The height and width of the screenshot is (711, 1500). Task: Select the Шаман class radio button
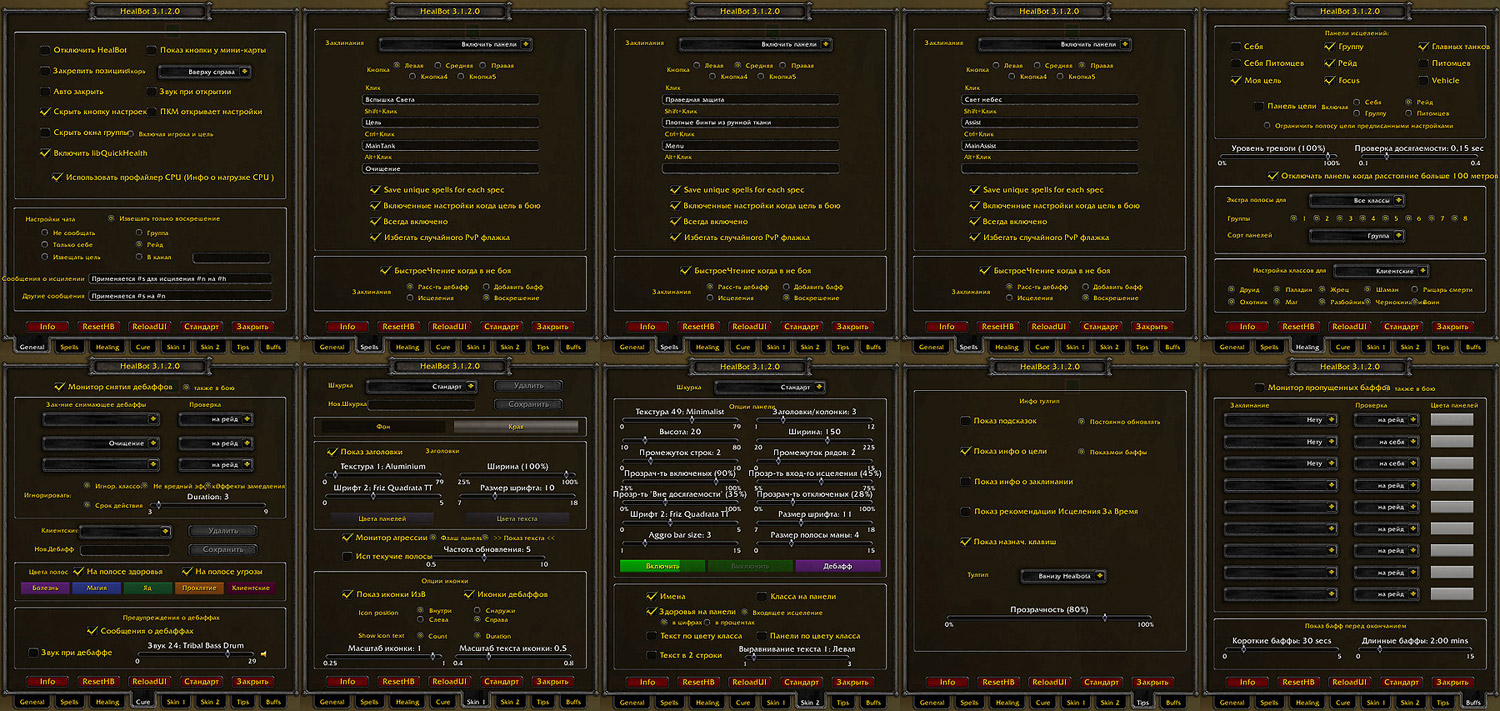click(1369, 289)
